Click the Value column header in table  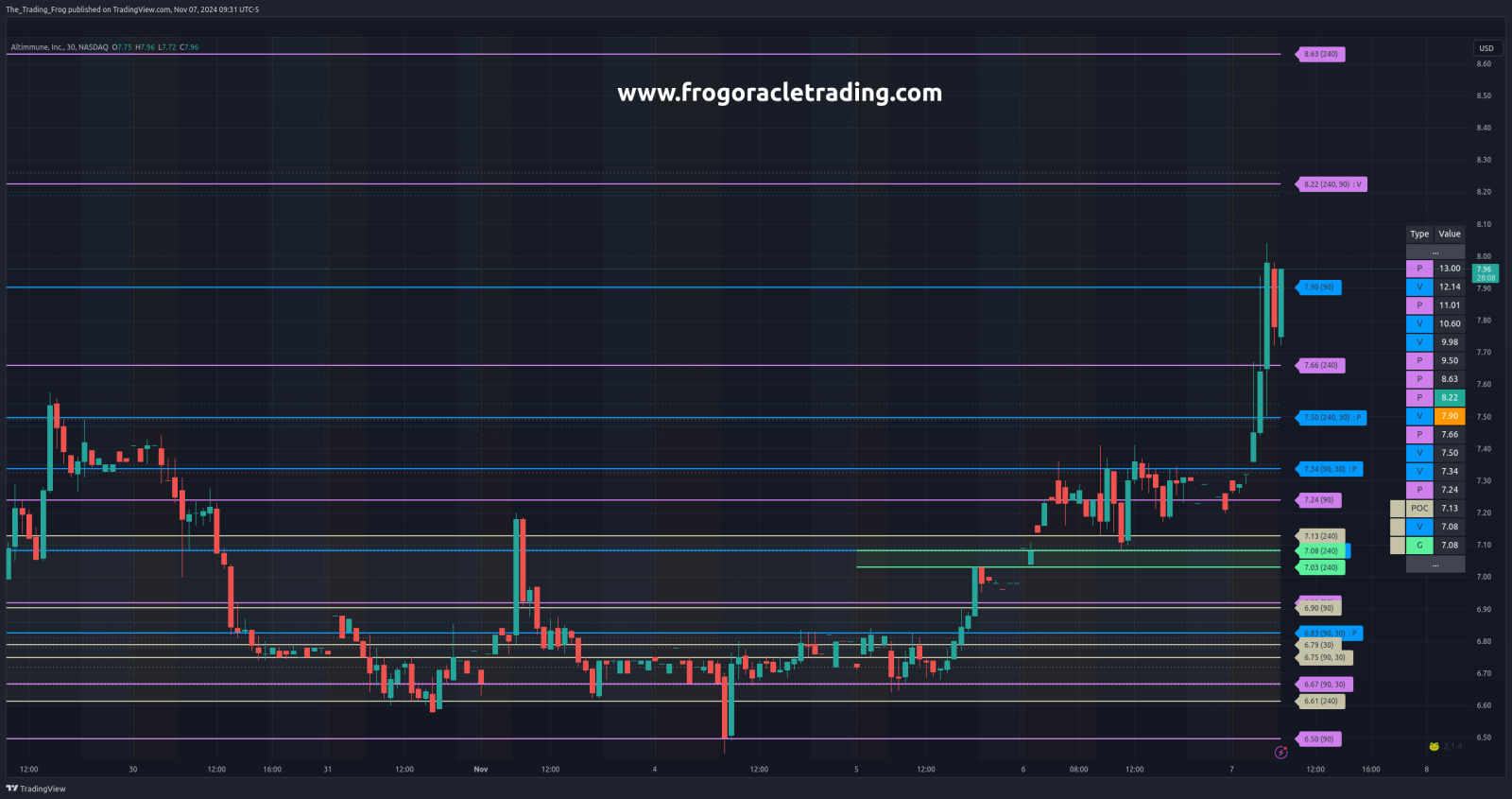point(1450,234)
